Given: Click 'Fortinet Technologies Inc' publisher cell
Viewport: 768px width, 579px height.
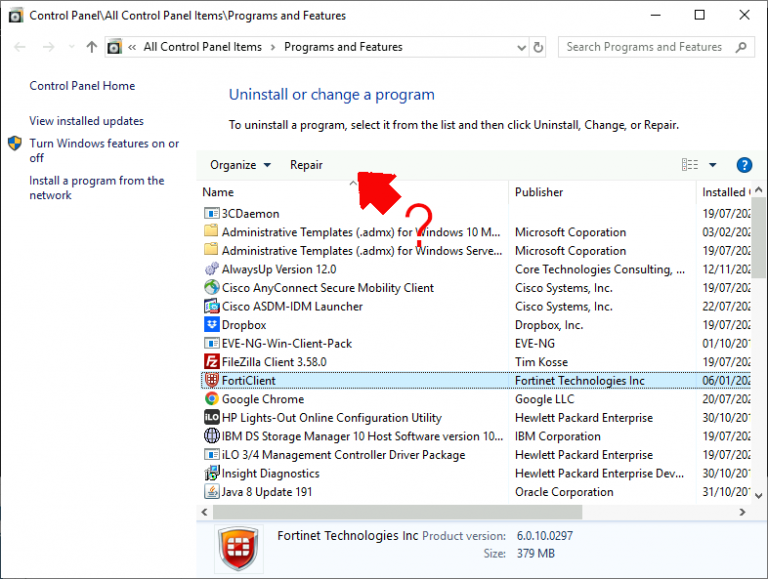Looking at the screenshot, I should (579, 381).
